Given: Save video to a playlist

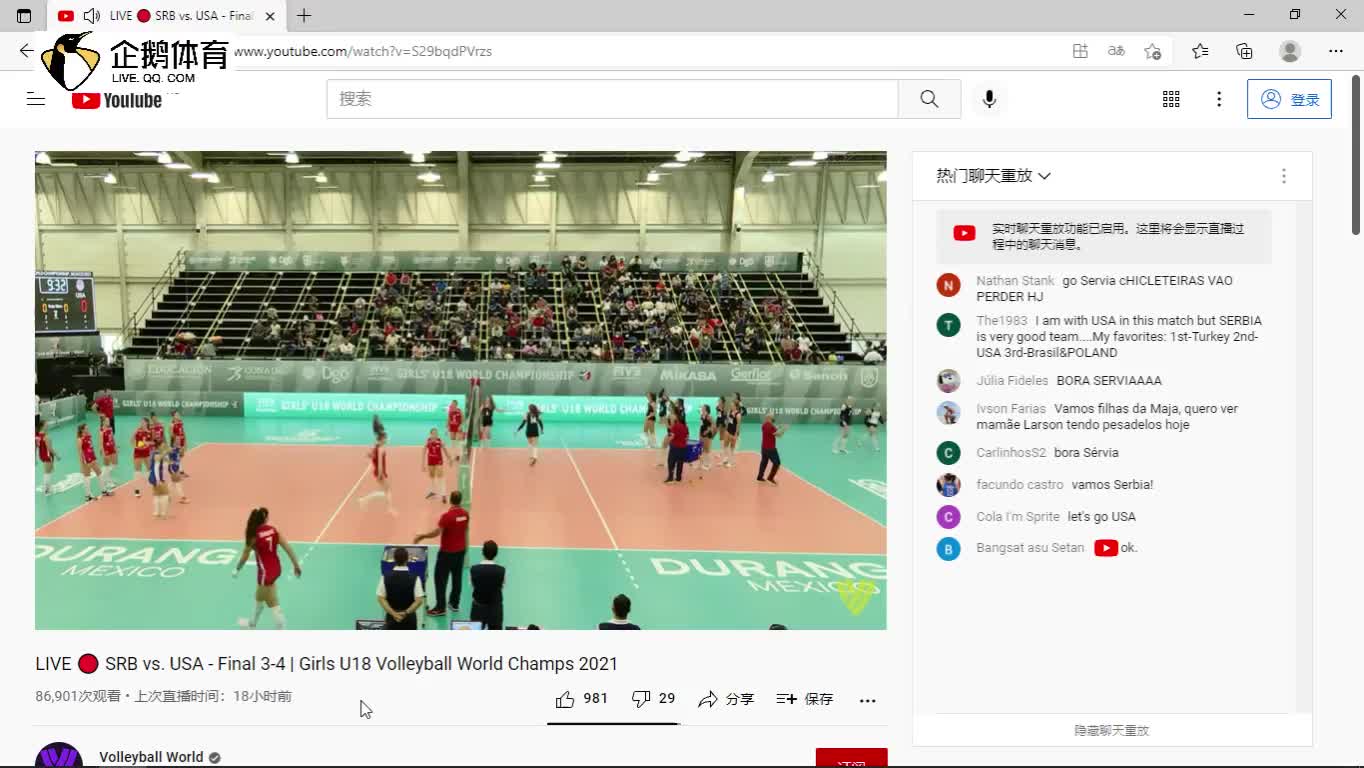Looking at the screenshot, I should (x=805, y=699).
